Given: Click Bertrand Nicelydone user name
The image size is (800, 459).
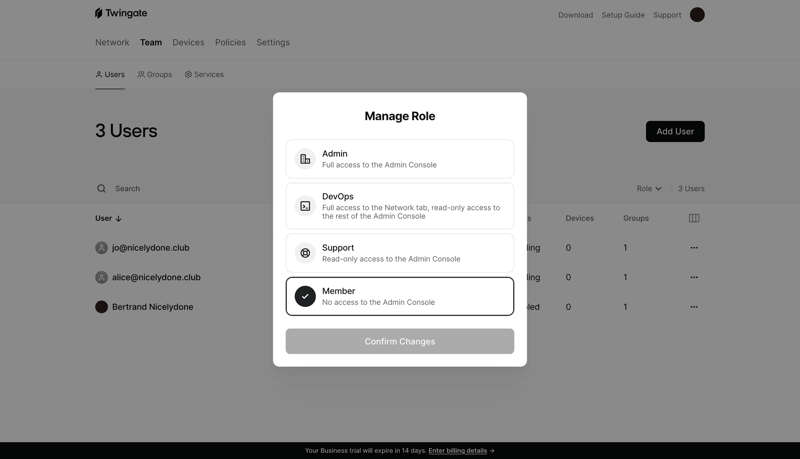Looking at the screenshot, I should pos(153,307).
